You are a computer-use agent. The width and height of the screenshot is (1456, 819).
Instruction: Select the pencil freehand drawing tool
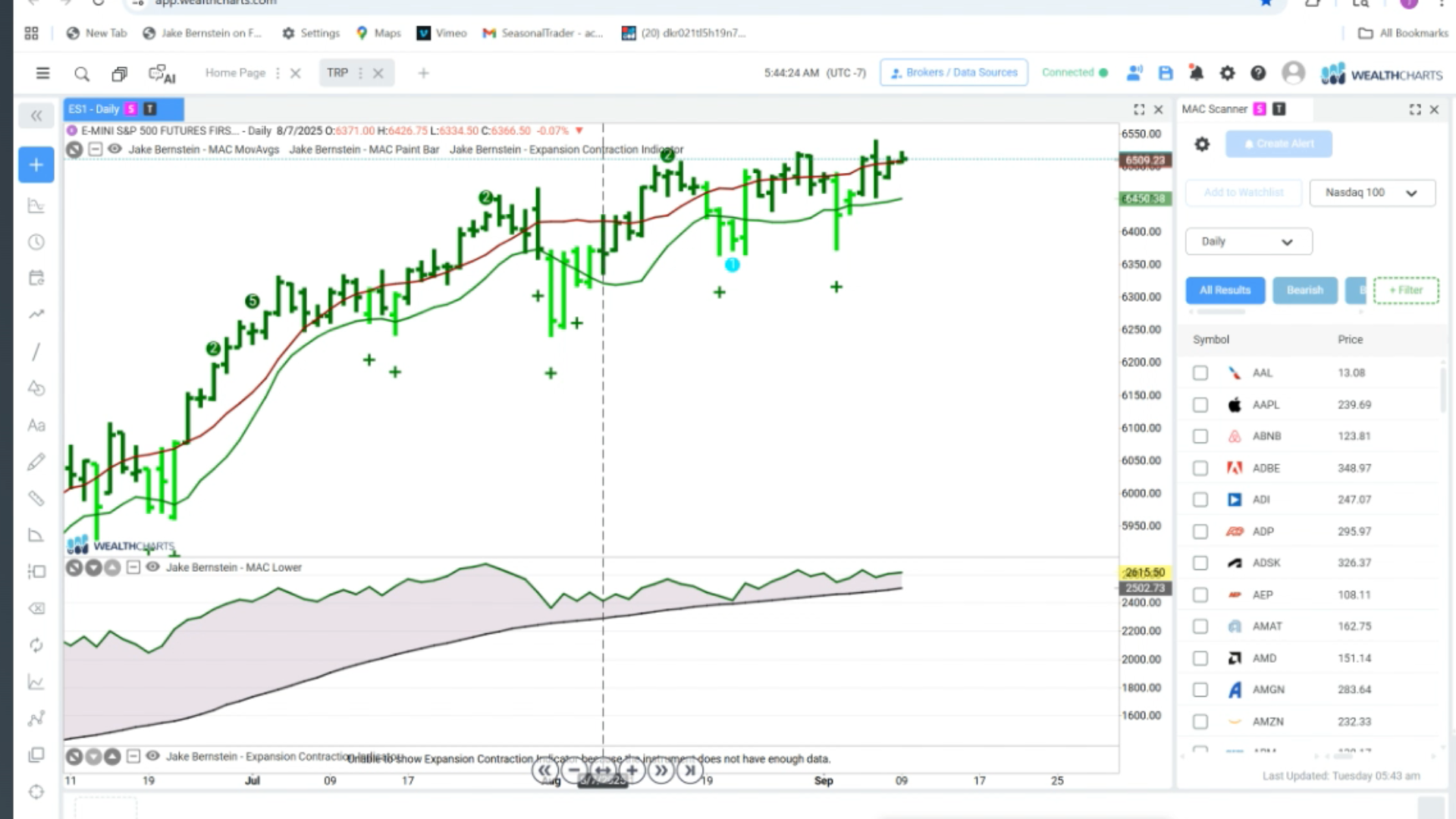tap(36, 462)
